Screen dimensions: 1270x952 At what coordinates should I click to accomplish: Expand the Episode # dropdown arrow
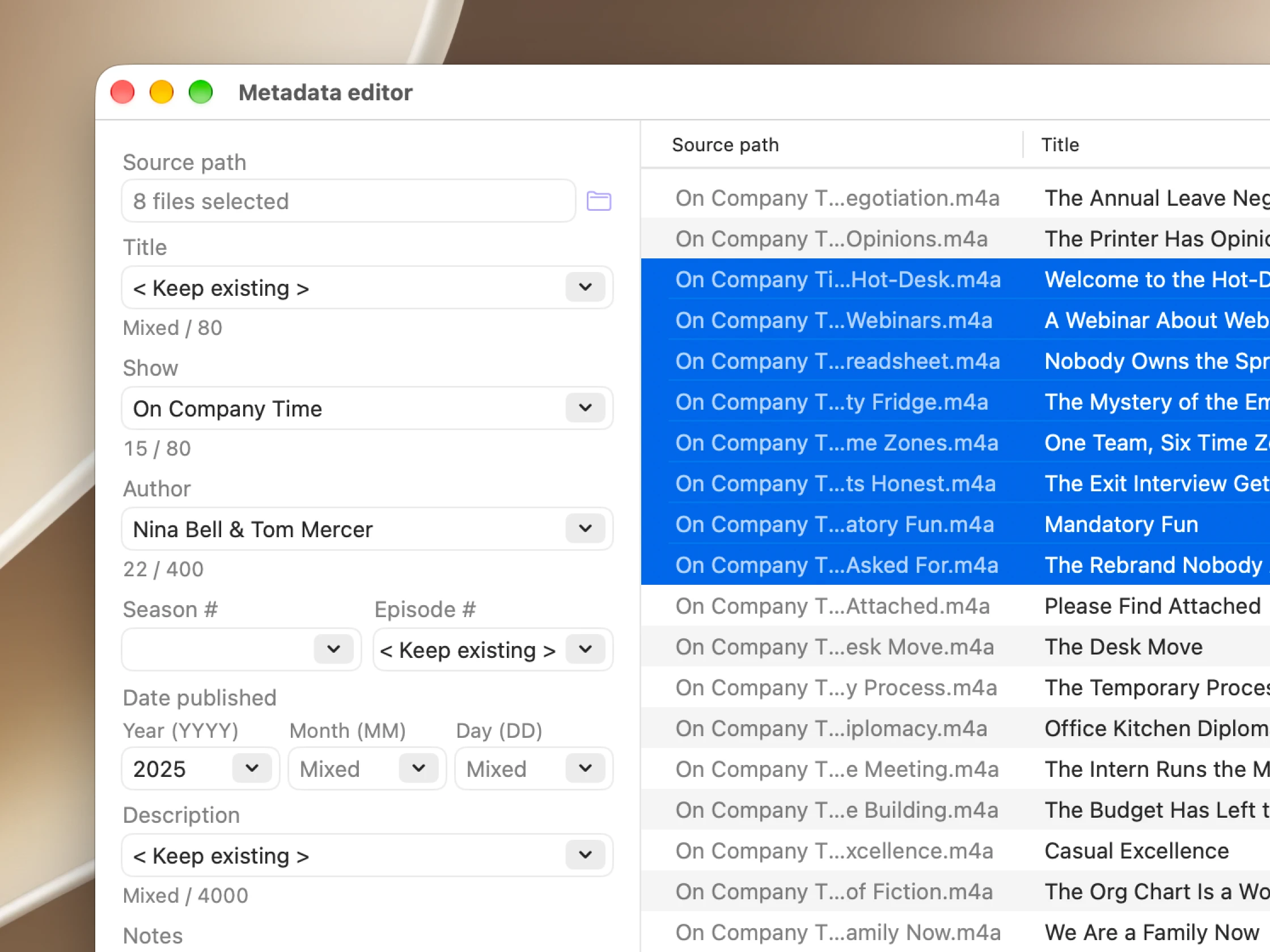pyautogui.click(x=585, y=649)
